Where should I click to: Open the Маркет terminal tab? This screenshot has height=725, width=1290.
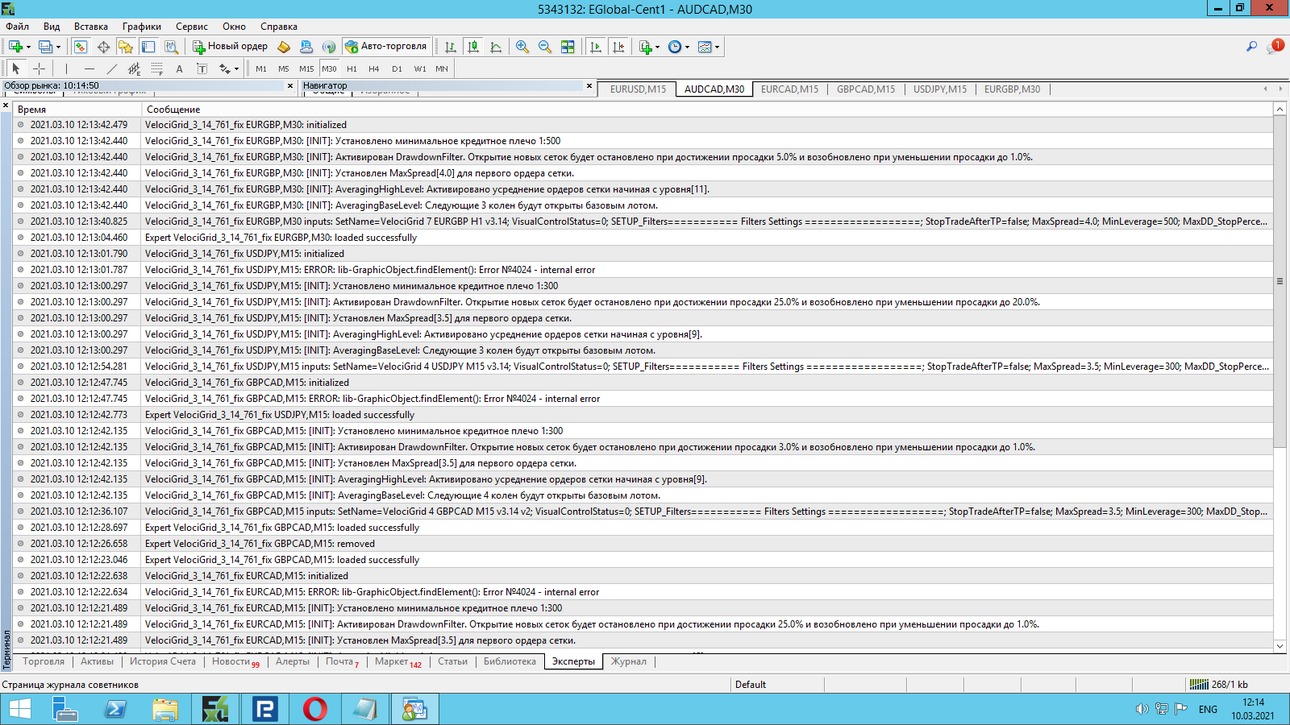397,661
